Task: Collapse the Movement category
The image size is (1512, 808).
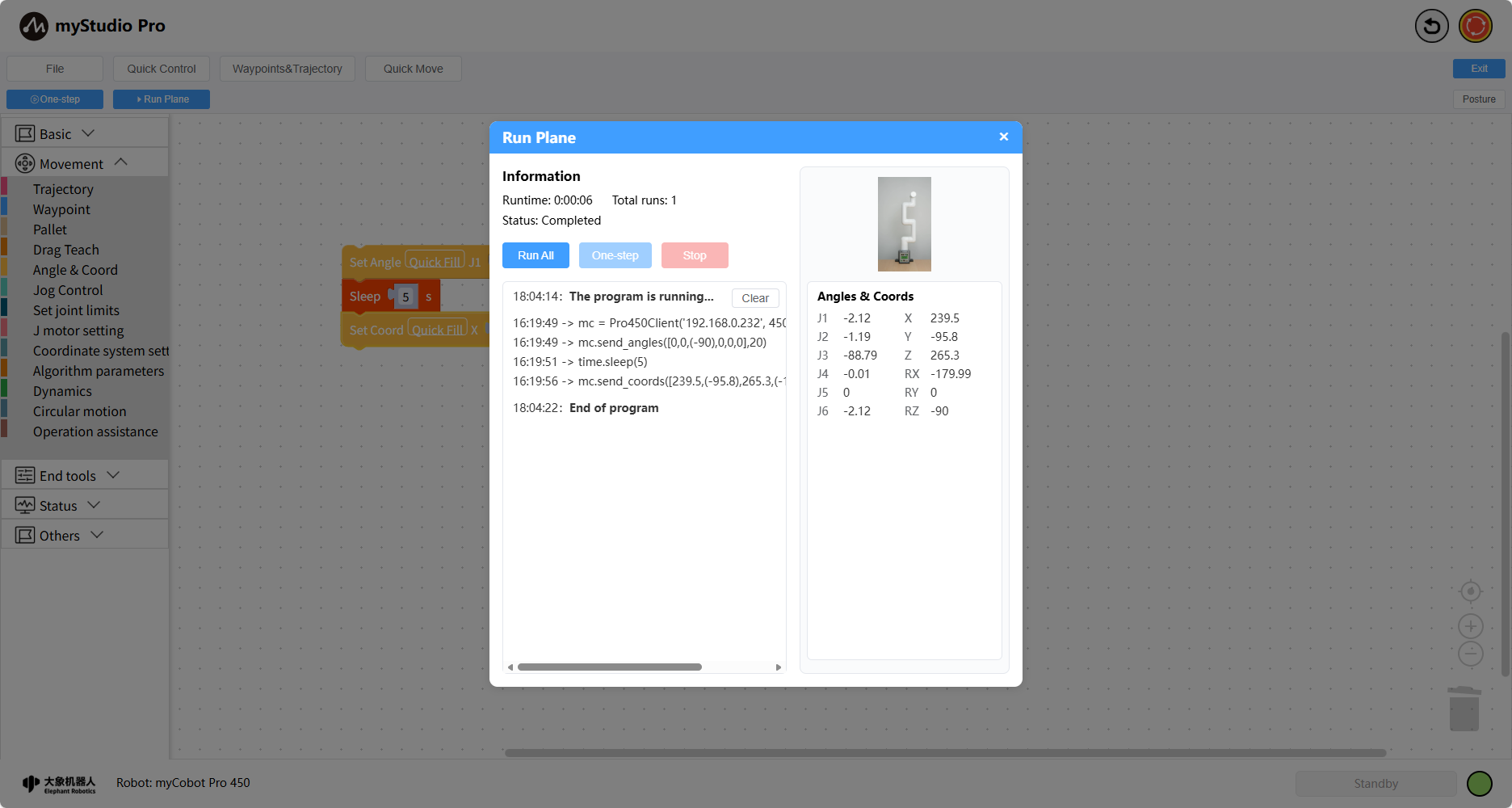Action: (71, 164)
